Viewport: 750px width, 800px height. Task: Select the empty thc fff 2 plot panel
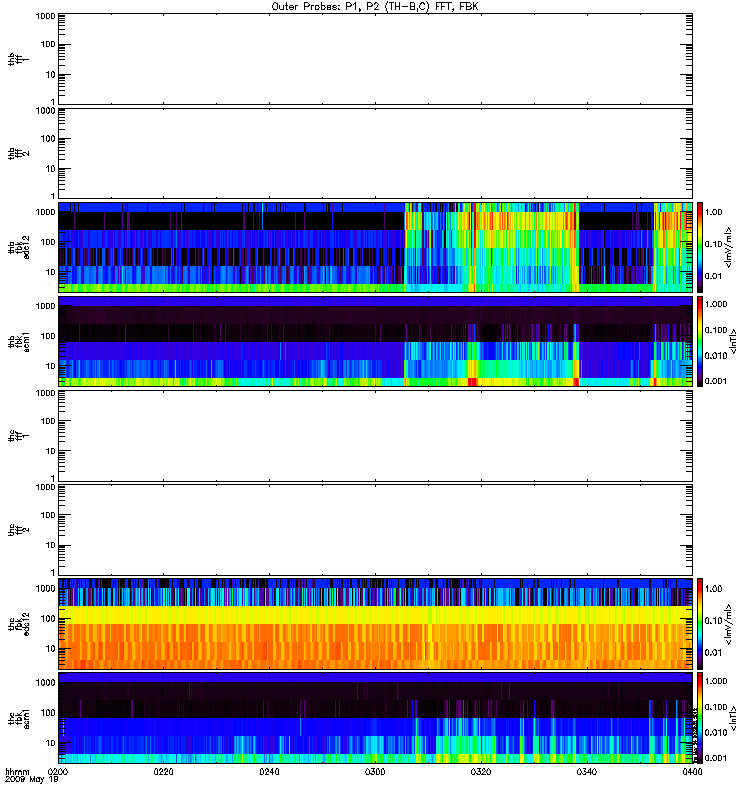(375, 530)
